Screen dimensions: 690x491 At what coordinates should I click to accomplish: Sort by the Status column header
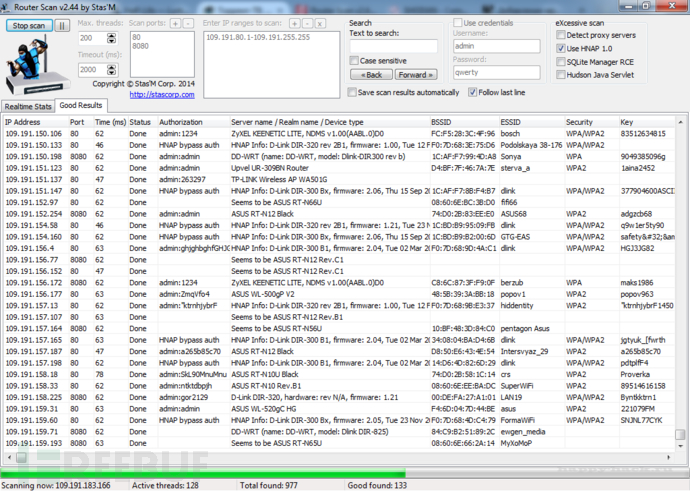(143, 122)
